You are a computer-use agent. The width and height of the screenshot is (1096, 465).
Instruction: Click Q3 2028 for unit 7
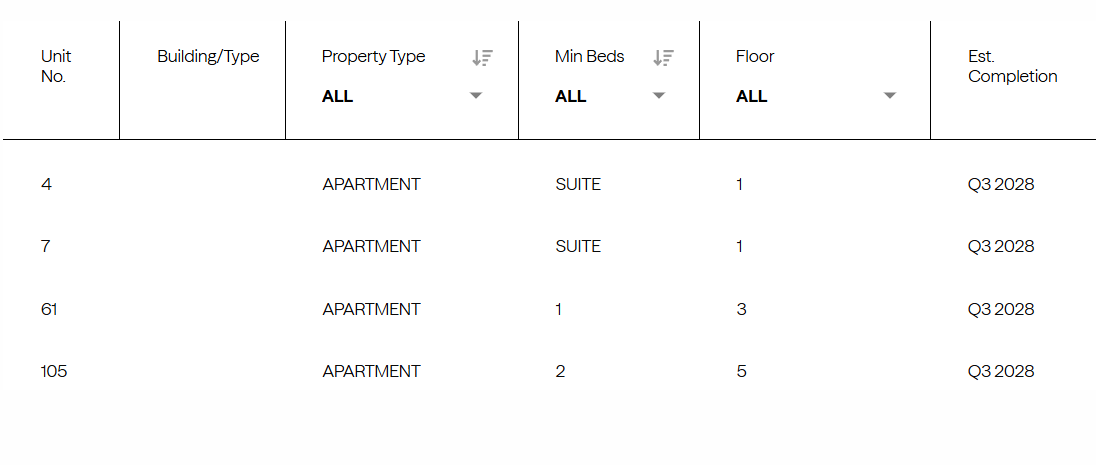(x=1000, y=246)
